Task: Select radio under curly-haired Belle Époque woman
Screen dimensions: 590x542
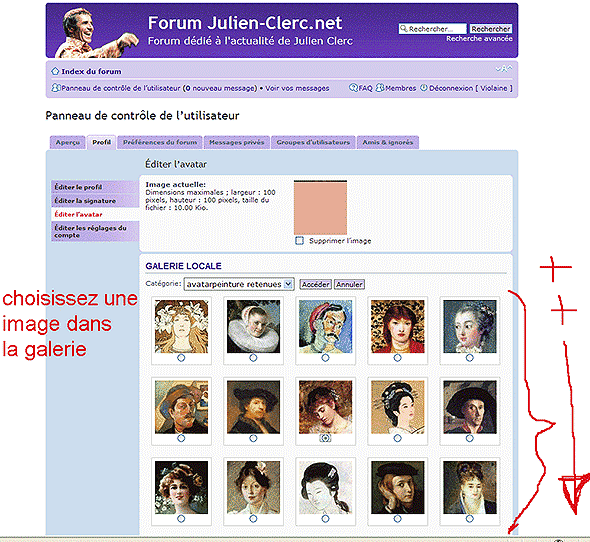Action: (x=181, y=519)
